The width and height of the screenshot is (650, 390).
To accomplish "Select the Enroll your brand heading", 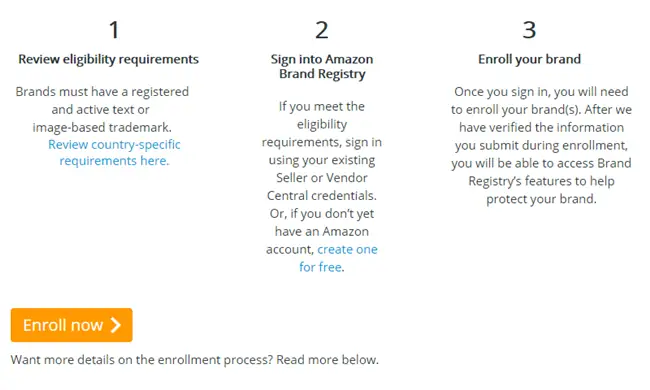I will pyautogui.click(x=529, y=59).
